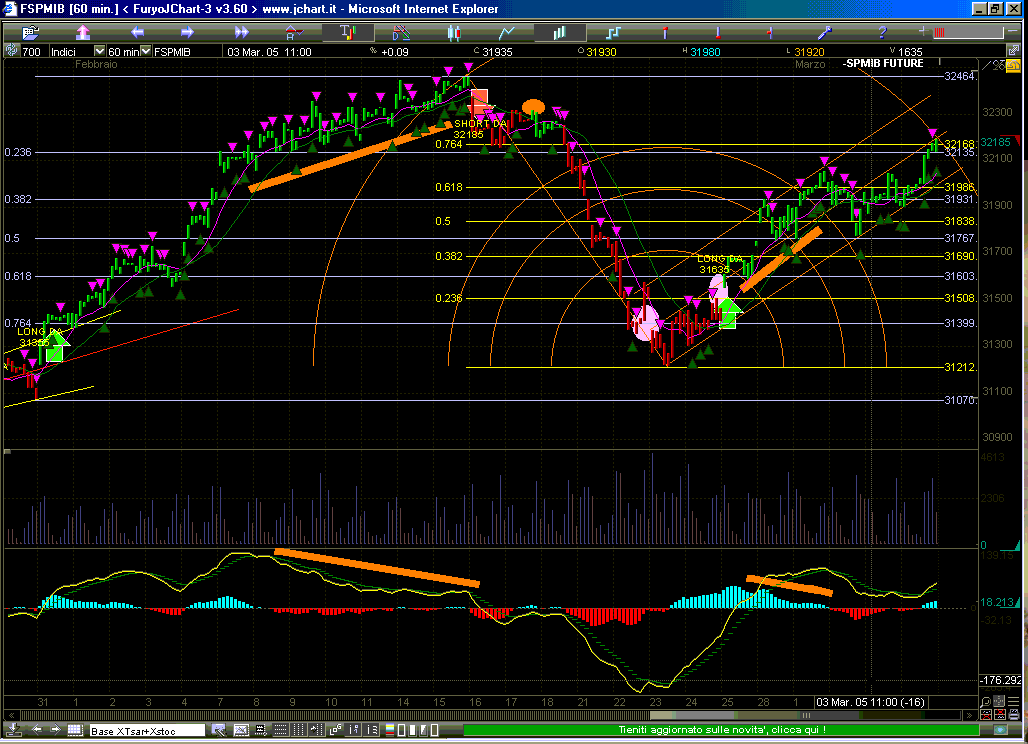Toggle the step line chart button
The image size is (1028, 744).
[611, 32]
